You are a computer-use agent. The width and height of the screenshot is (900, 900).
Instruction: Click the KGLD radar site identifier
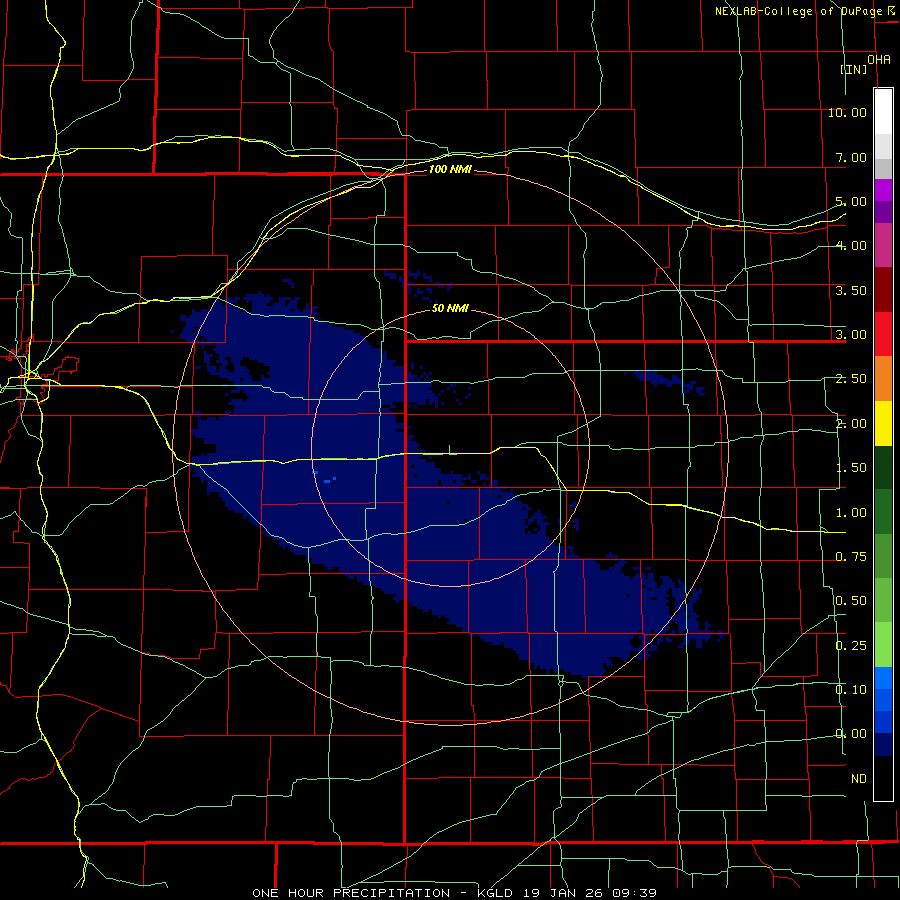coord(496,893)
